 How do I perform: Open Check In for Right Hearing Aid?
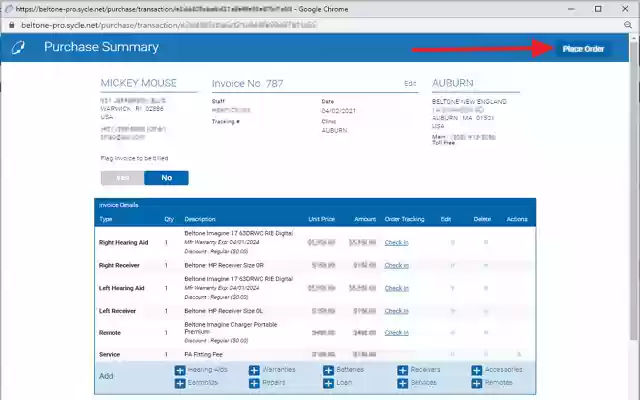(x=396, y=242)
